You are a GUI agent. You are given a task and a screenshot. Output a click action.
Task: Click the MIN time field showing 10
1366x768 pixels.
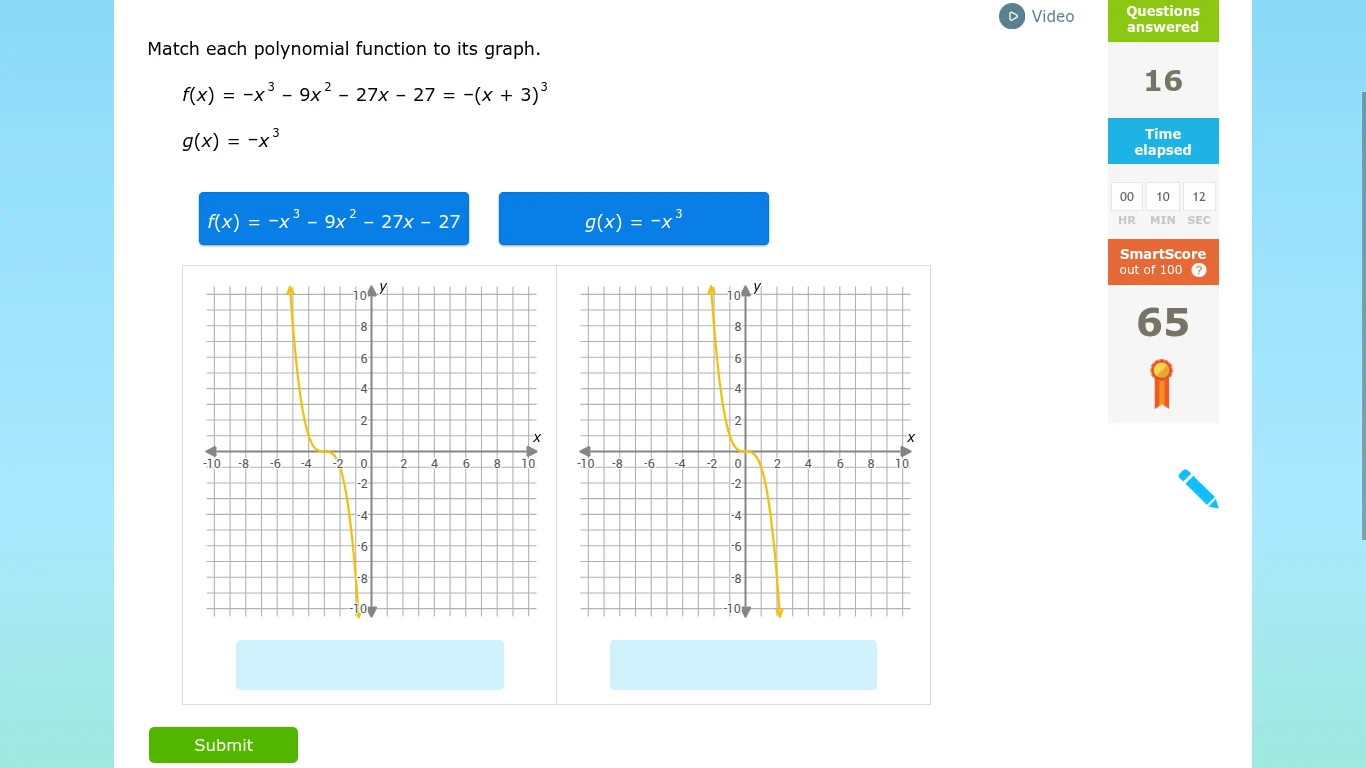pos(1162,196)
